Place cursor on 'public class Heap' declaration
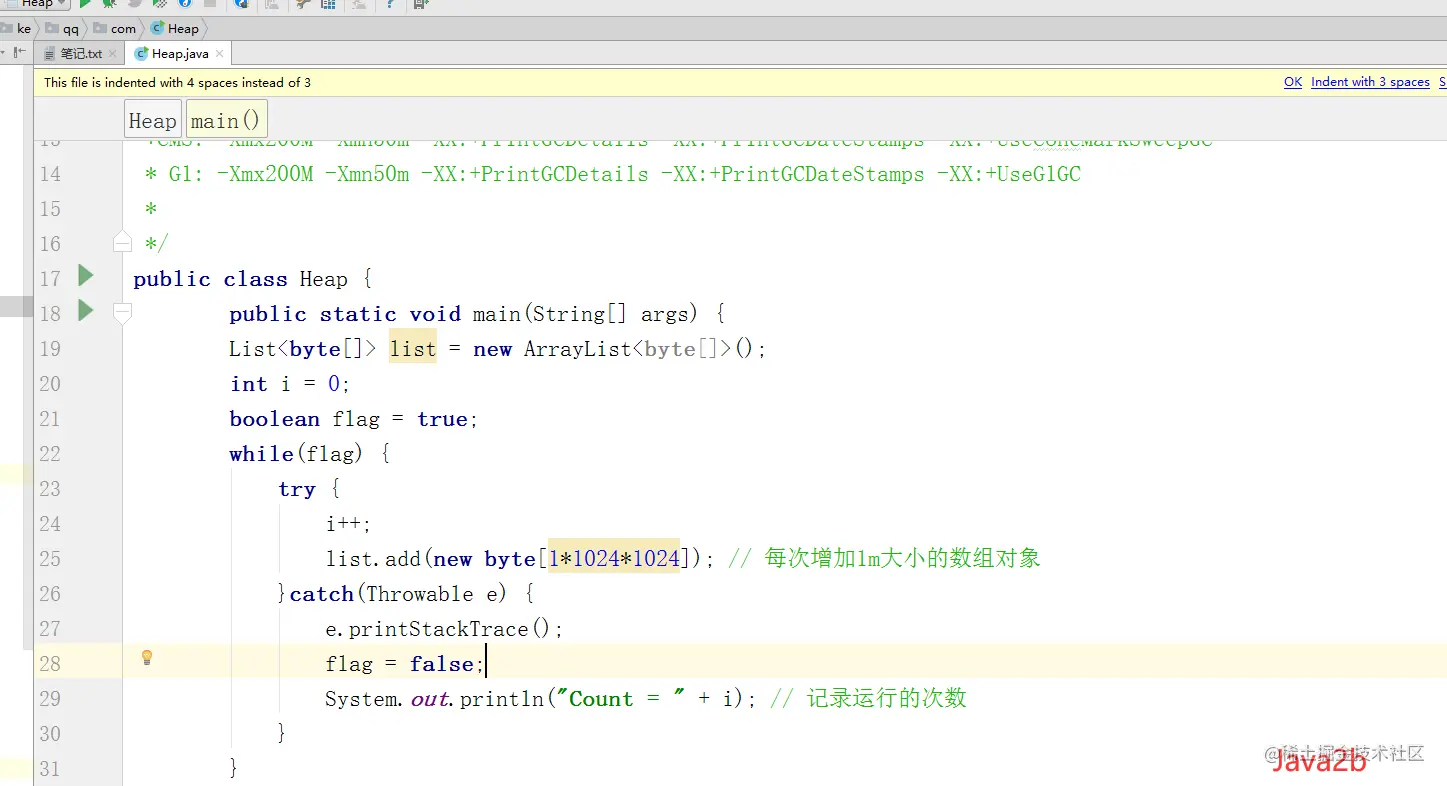The image size is (1447, 786). coord(240,279)
